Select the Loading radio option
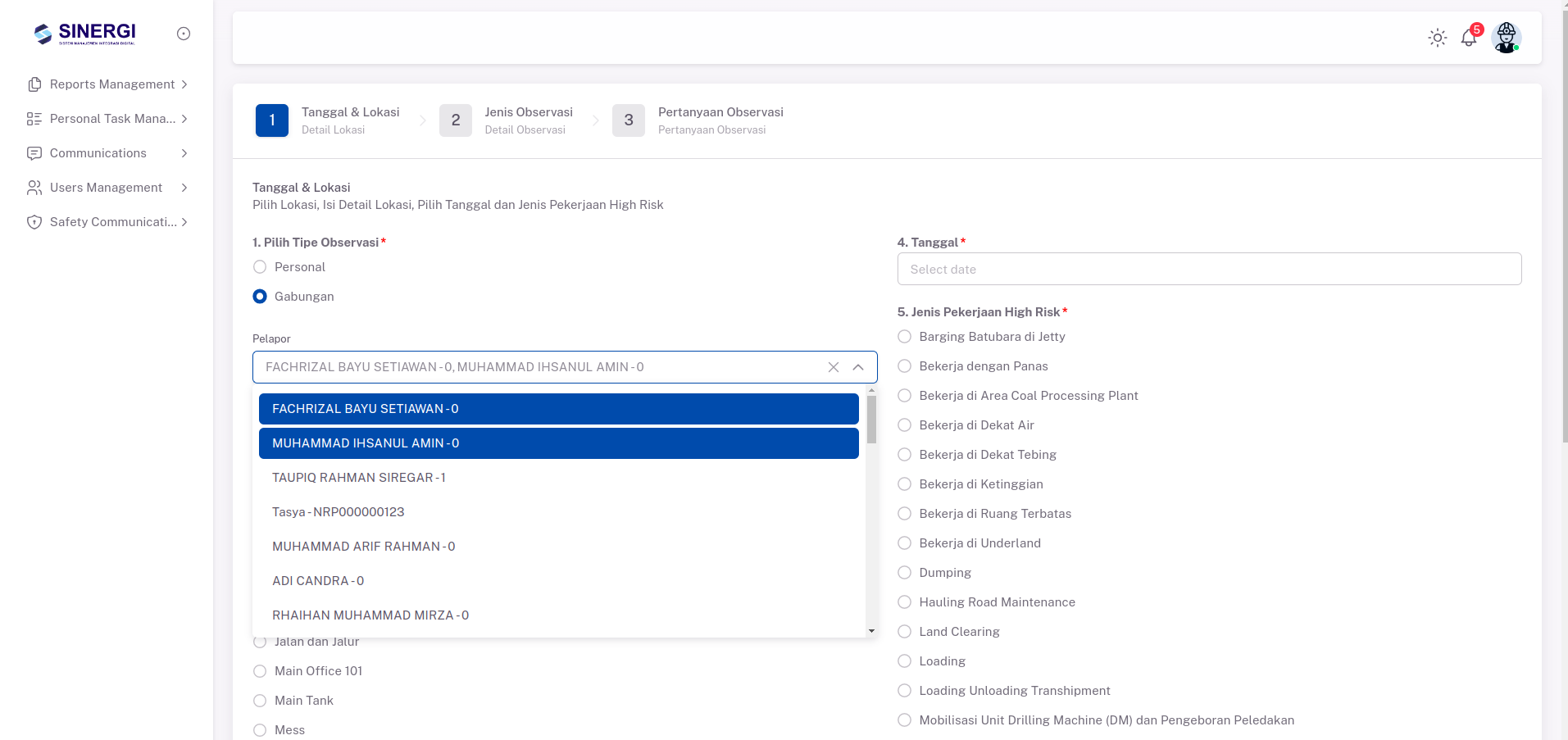This screenshot has width=1568, height=740. (905, 661)
